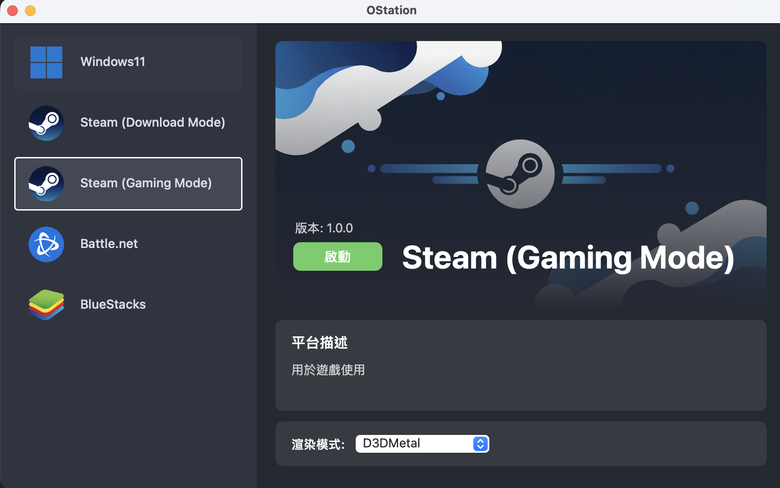Click the version text 版本: 1.0.0

click(x=324, y=228)
